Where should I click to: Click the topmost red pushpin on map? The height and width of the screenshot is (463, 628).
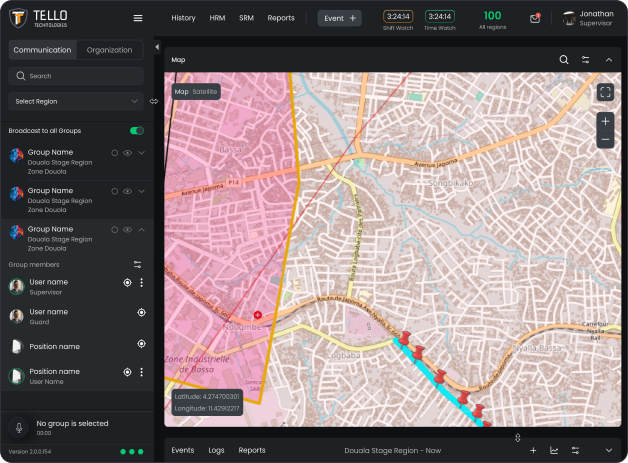point(405,338)
